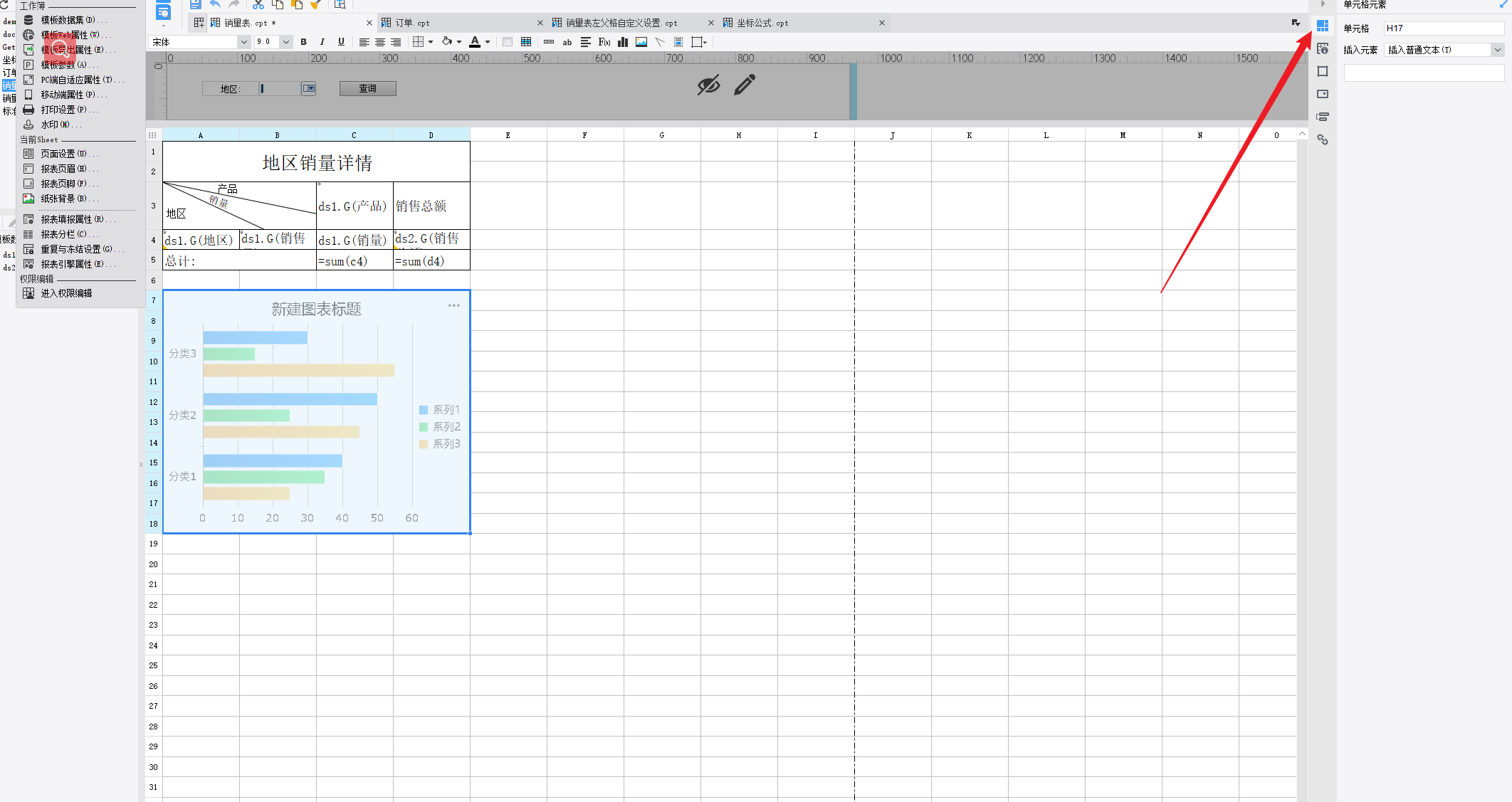Click the merge cells icon
The height and width of the screenshot is (802, 1512).
tap(508, 42)
